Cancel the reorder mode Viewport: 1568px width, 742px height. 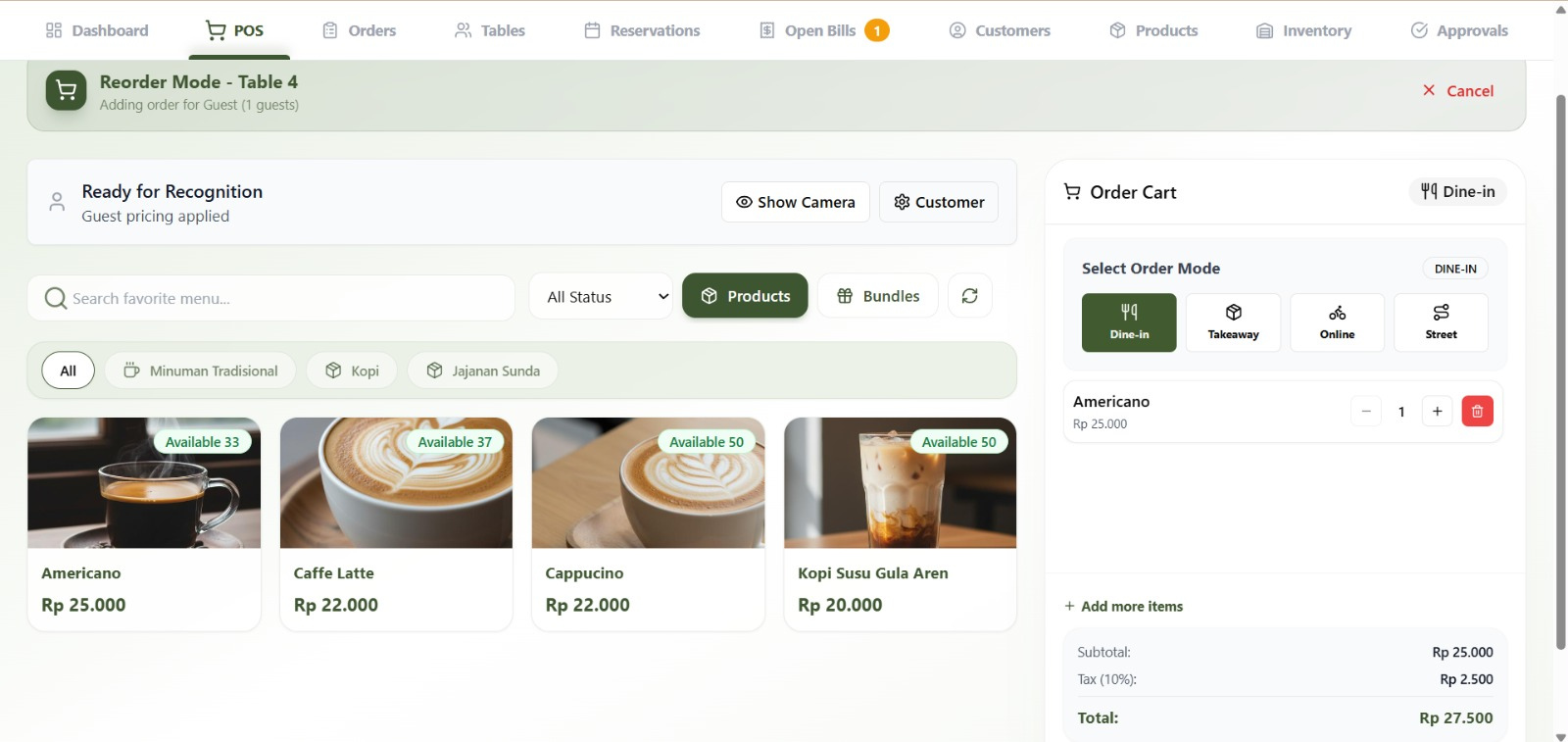(x=1458, y=91)
